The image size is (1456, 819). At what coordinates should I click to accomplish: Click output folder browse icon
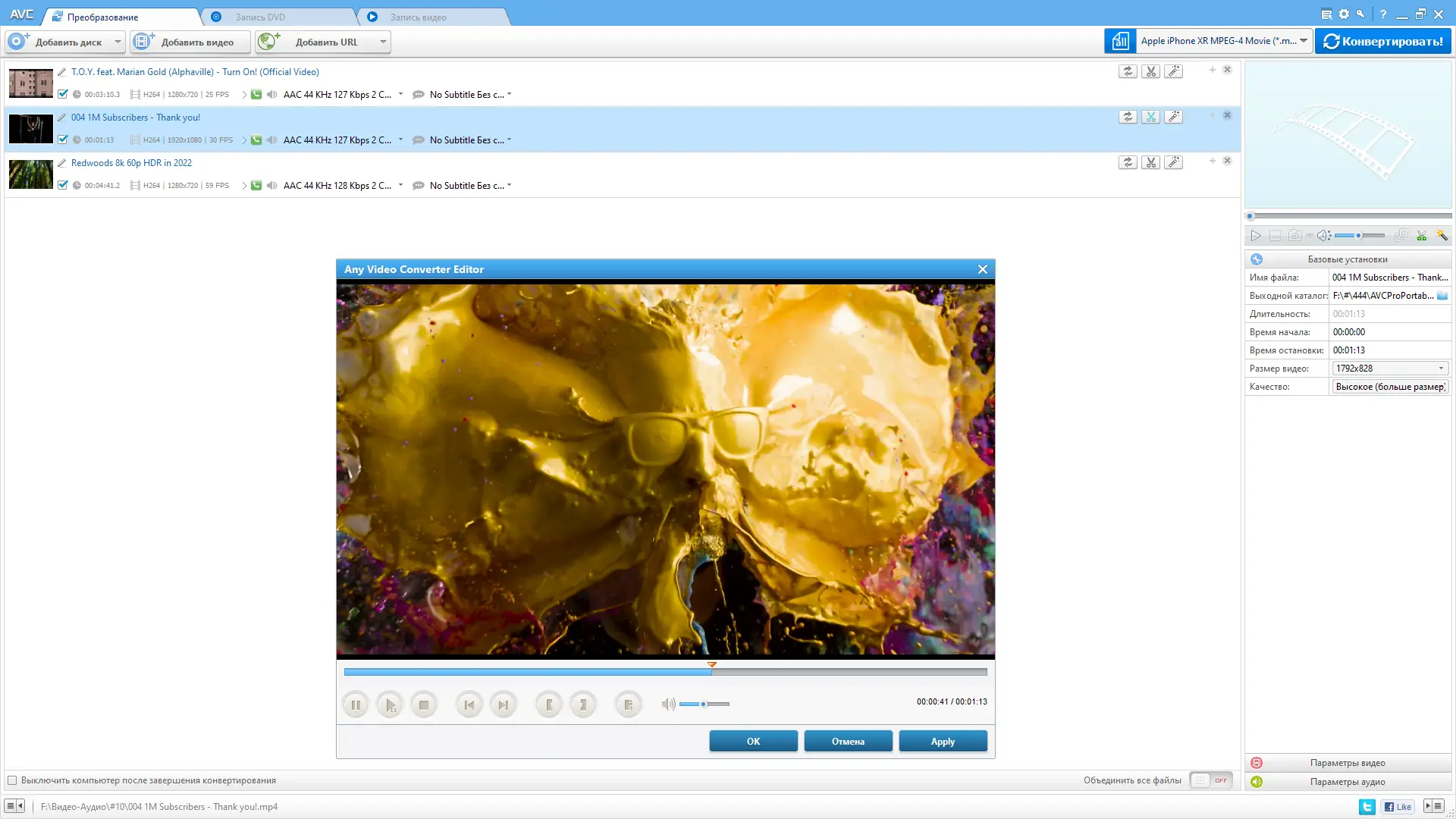[x=1442, y=296]
